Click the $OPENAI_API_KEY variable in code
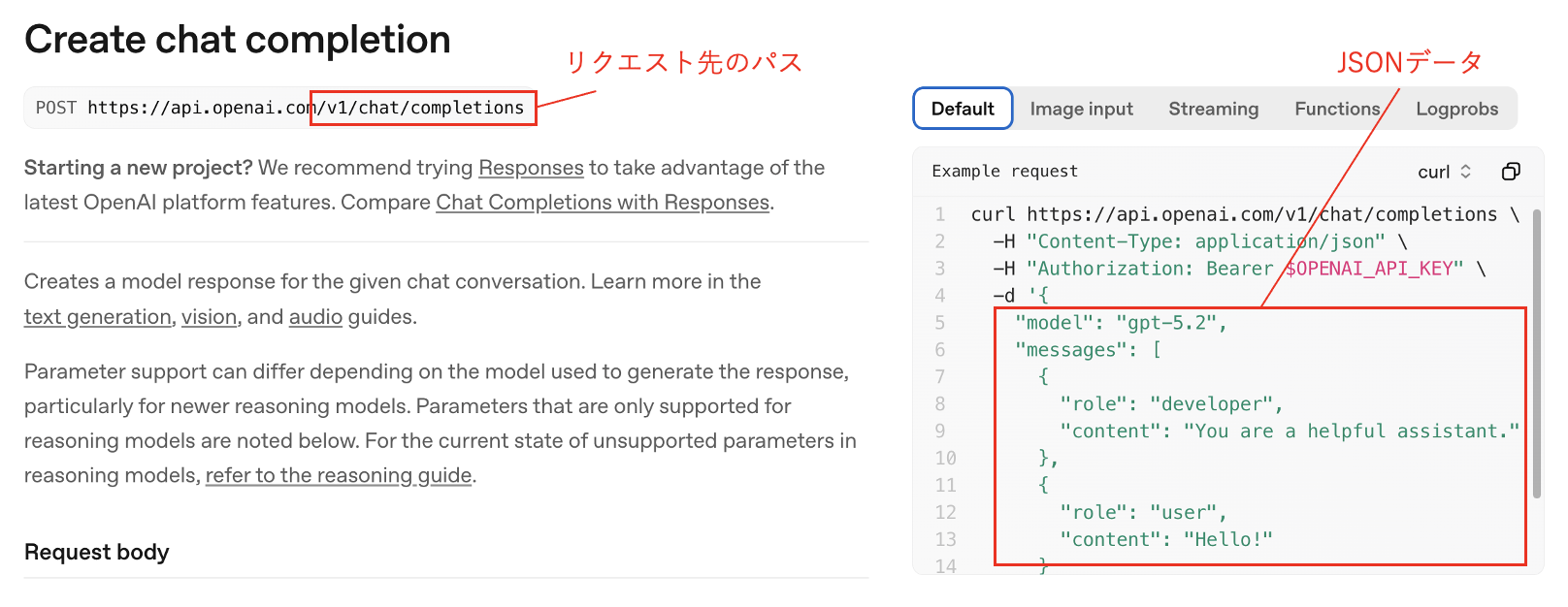This screenshot has height=607, width=1568. click(x=1368, y=269)
